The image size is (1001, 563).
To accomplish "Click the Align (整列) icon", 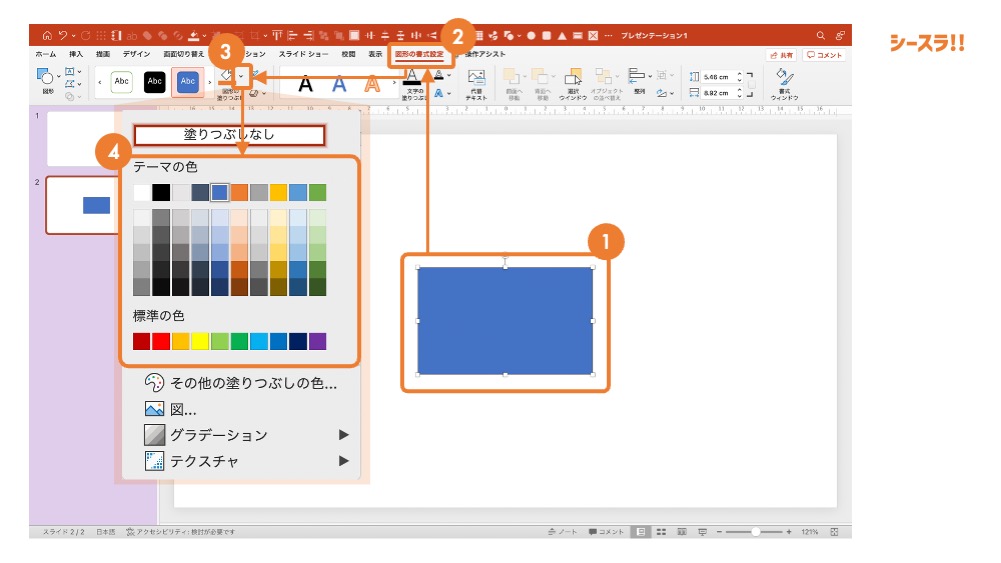I will [x=636, y=76].
